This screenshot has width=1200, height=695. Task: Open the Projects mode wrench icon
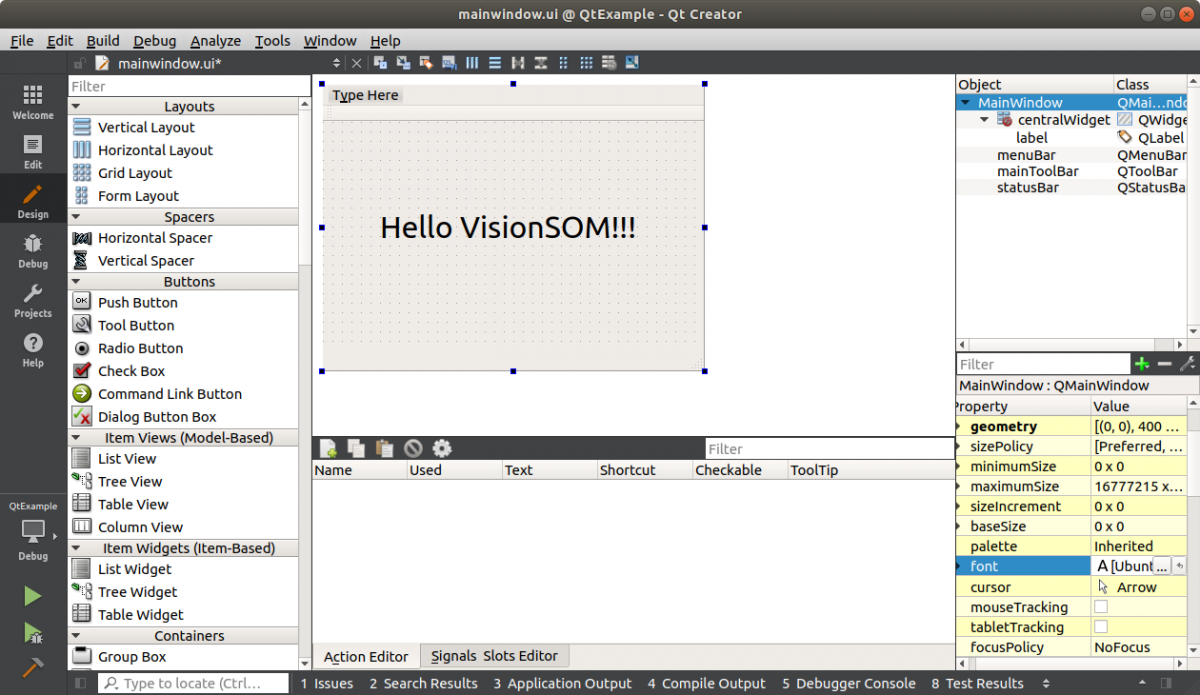point(33,299)
